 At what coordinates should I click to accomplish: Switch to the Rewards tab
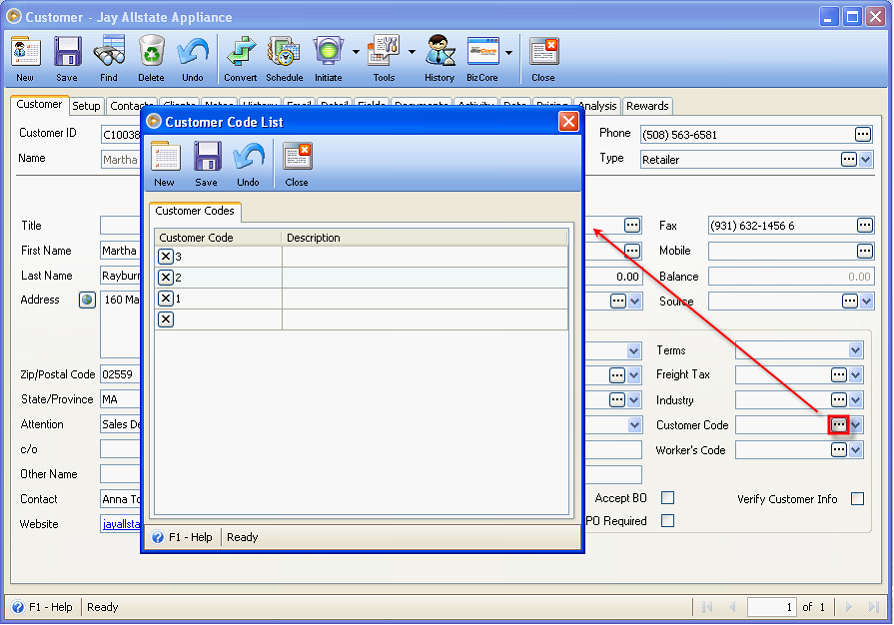click(647, 106)
